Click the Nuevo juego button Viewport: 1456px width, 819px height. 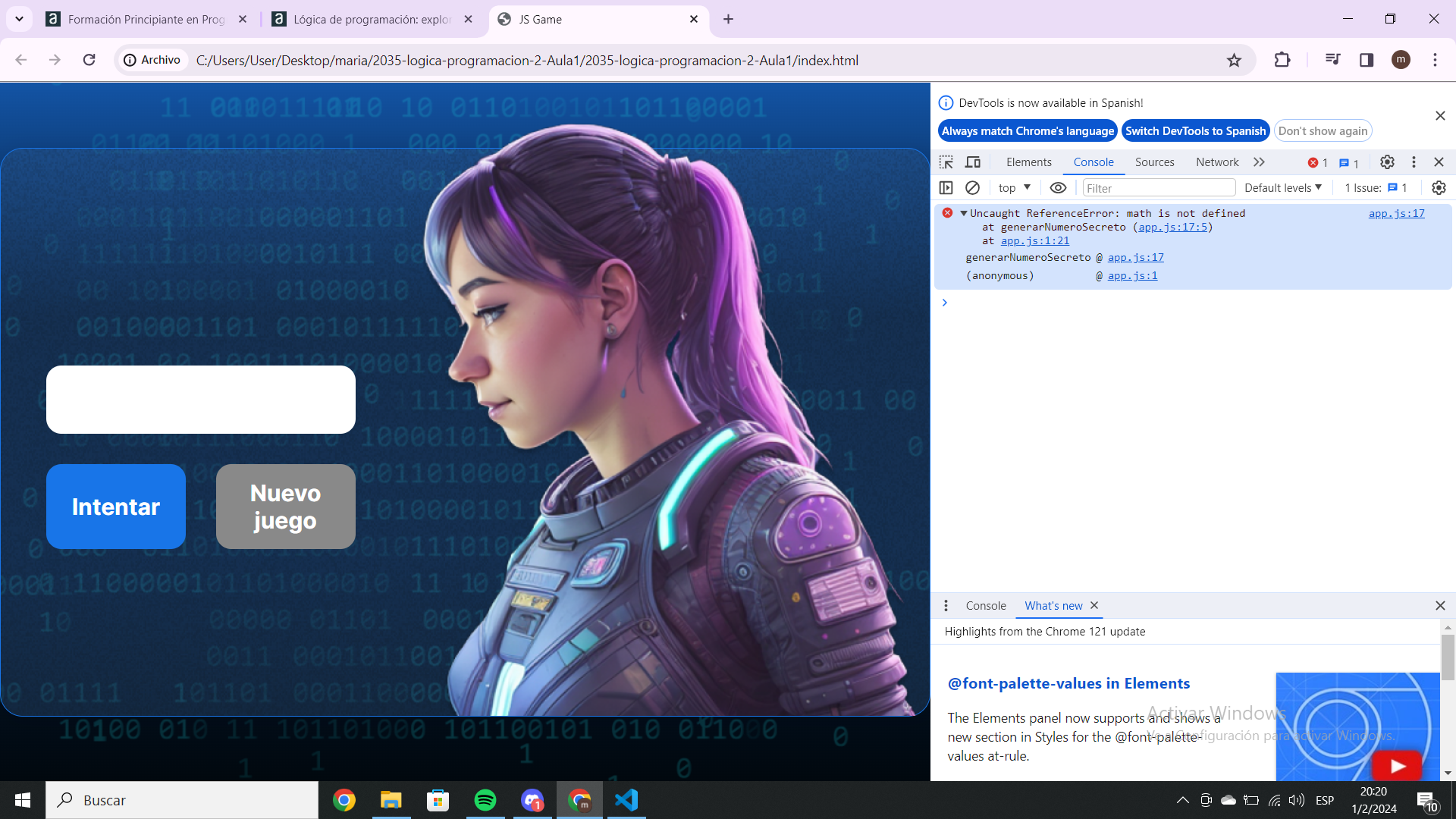(x=285, y=506)
